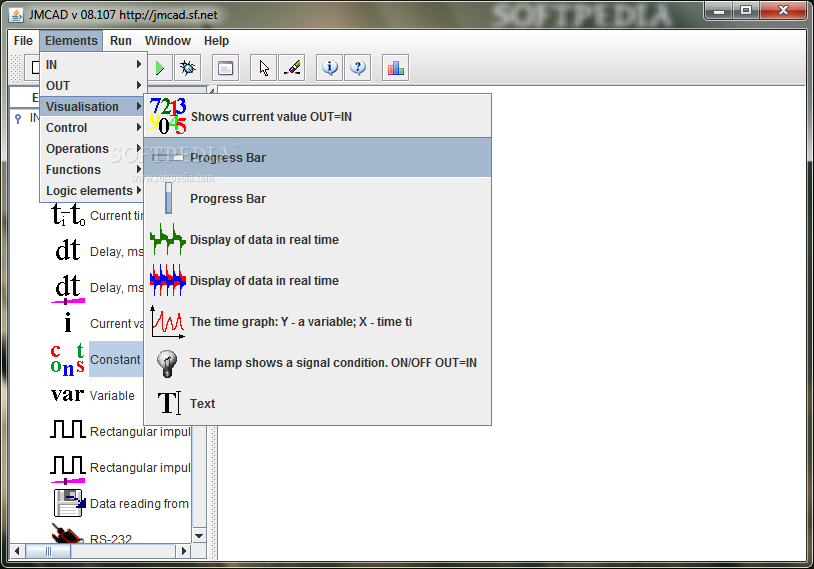The height and width of the screenshot is (569, 814).
Task: Click the scroll right arrow button
Action: [x=183, y=551]
